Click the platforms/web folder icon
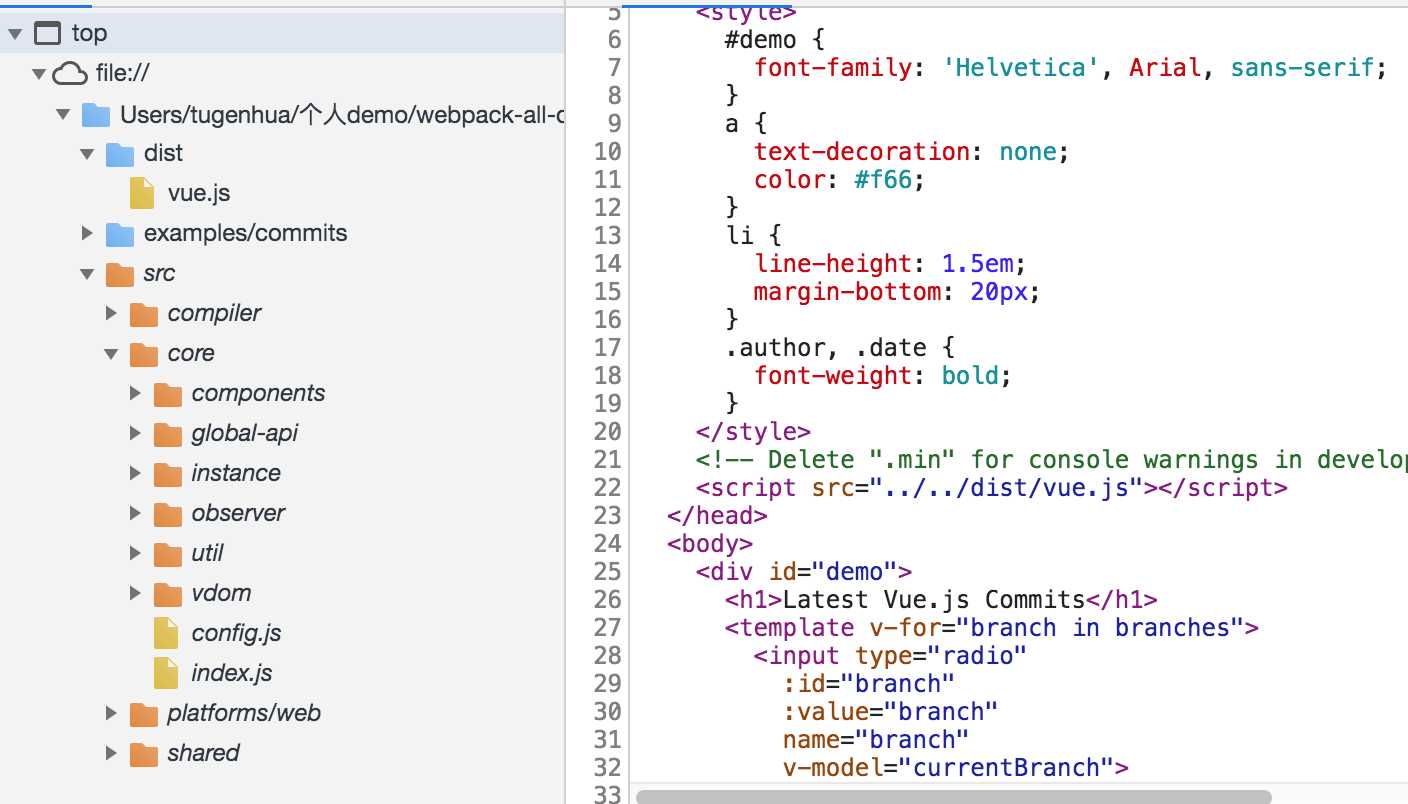 144,714
